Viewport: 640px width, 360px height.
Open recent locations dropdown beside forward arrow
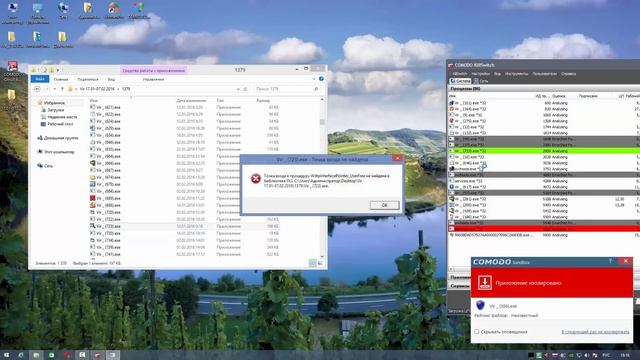pyautogui.click(x=55, y=89)
